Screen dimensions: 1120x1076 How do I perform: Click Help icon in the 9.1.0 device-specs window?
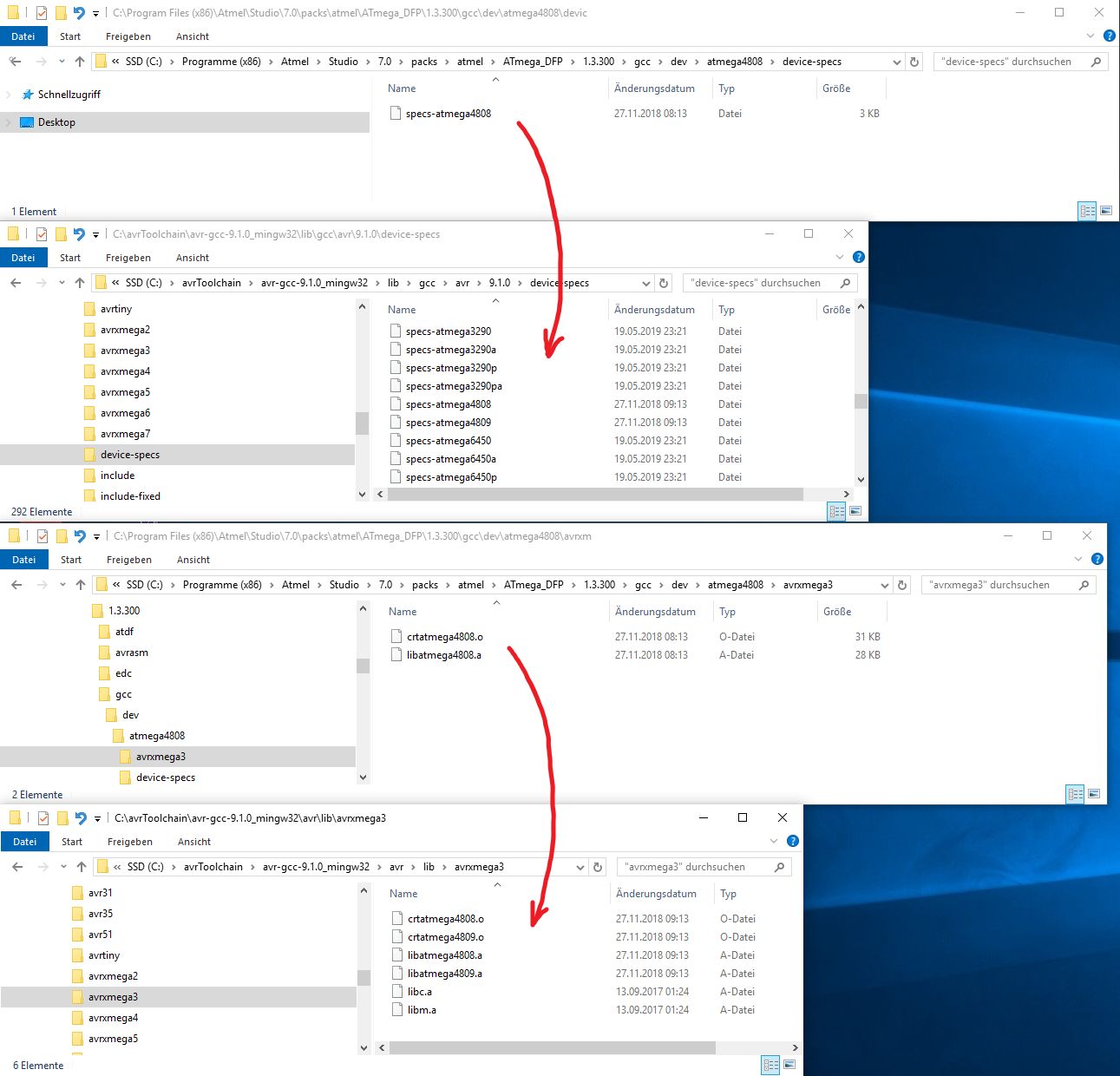tap(859, 257)
